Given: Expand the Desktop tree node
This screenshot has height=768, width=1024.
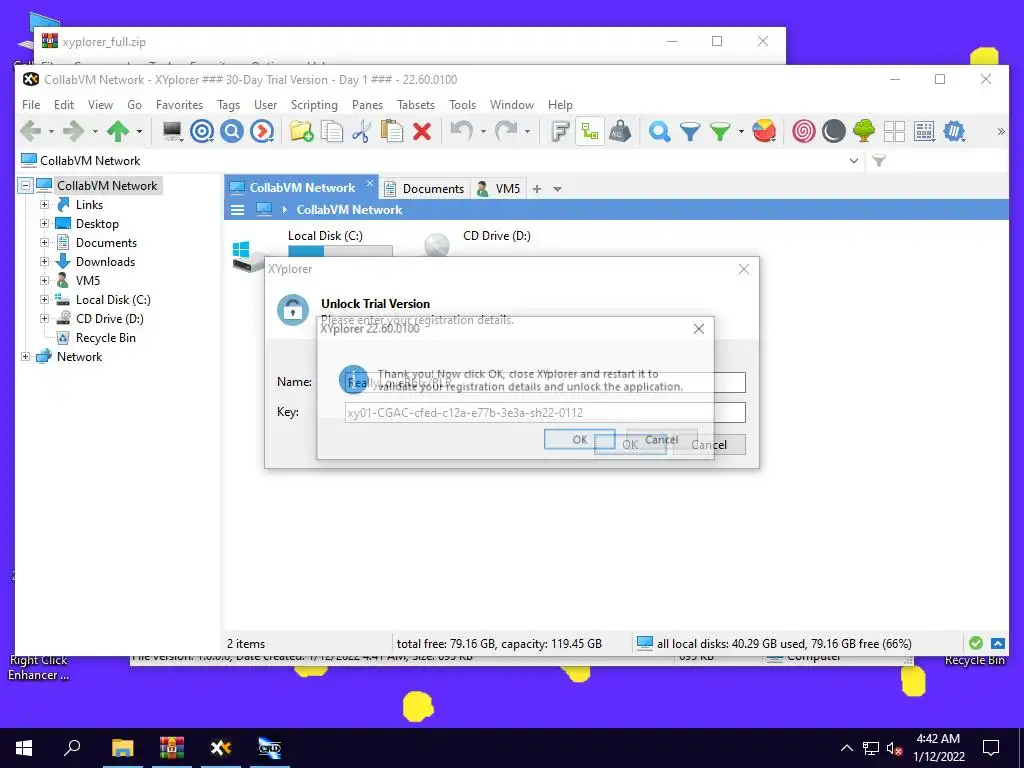Looking at the screenshot, I should (x=44, y=223).
